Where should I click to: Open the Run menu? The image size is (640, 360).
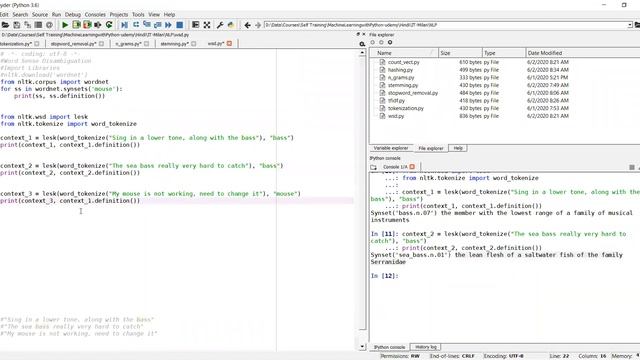click(x=56, y=14)
